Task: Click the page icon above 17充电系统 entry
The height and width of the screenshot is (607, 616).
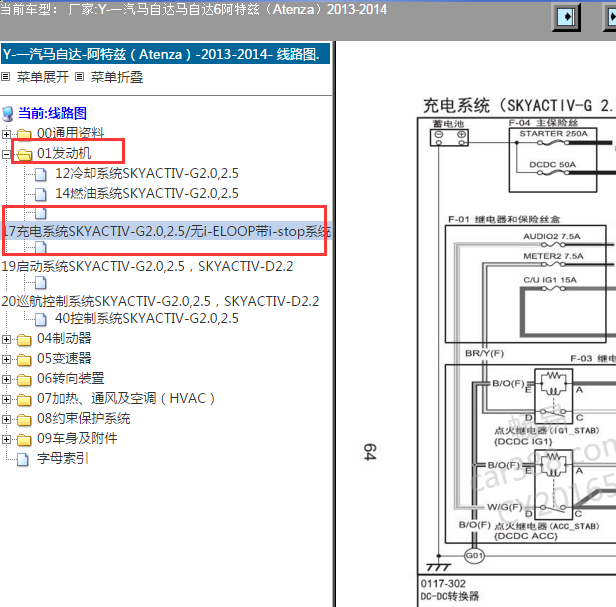Action: click(x=40, y=213)
